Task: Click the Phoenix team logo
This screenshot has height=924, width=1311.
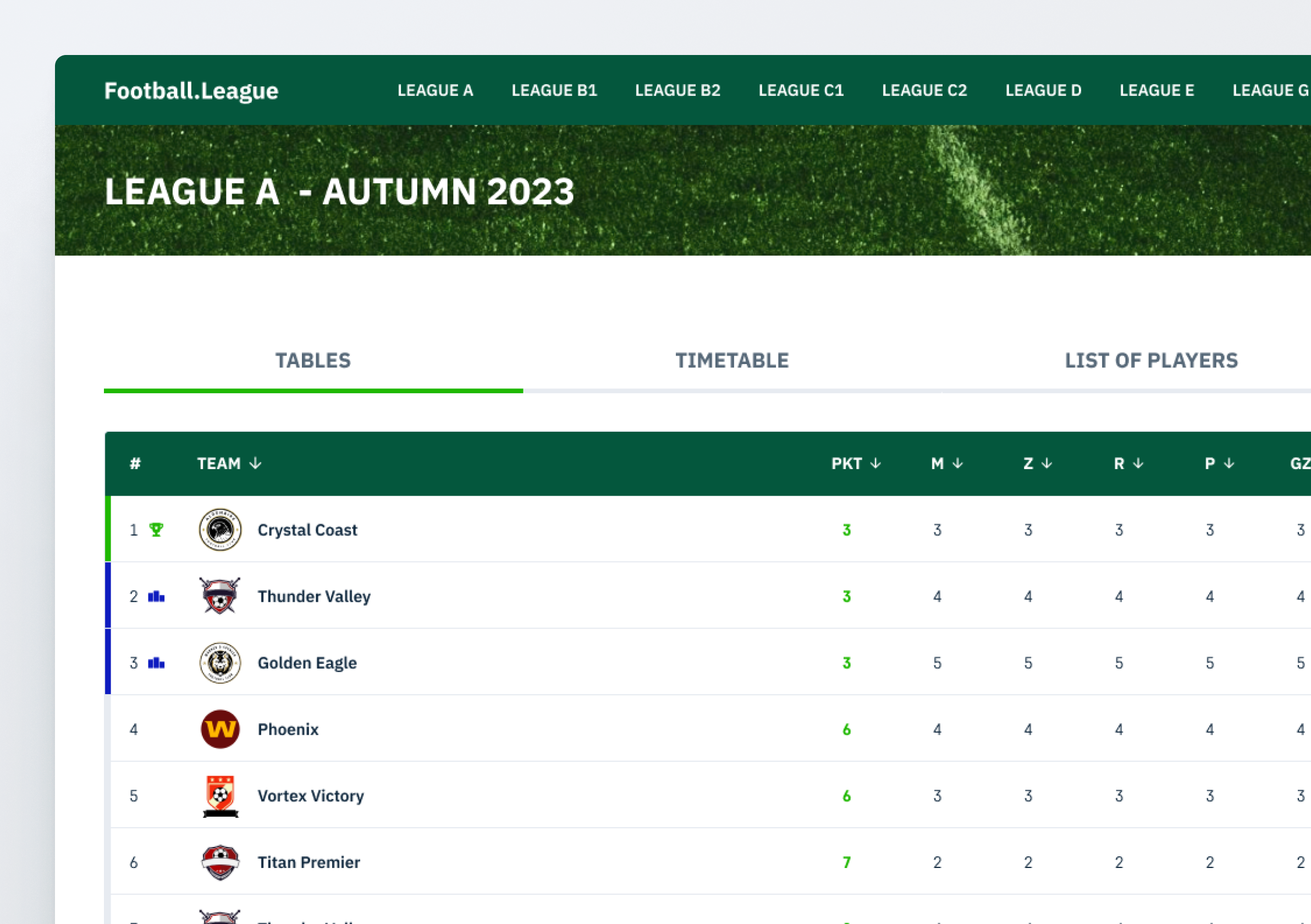Action: point(220,729)
